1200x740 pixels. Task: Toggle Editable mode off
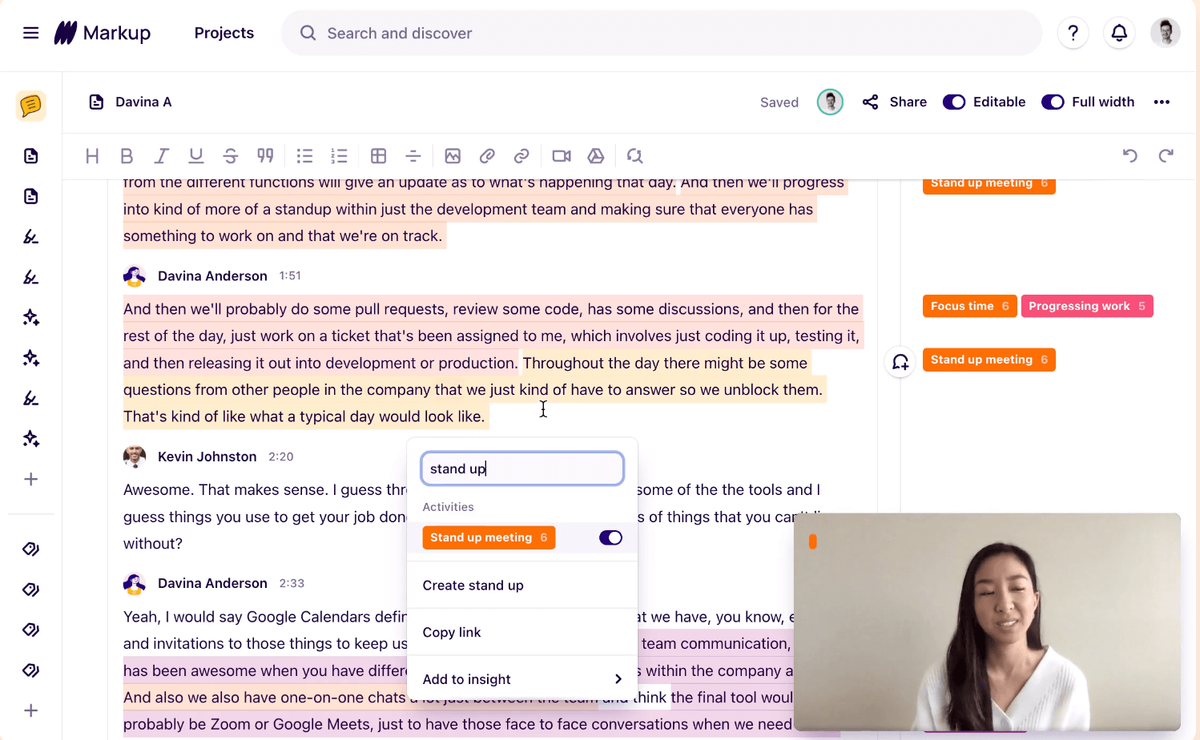[953, 101]
